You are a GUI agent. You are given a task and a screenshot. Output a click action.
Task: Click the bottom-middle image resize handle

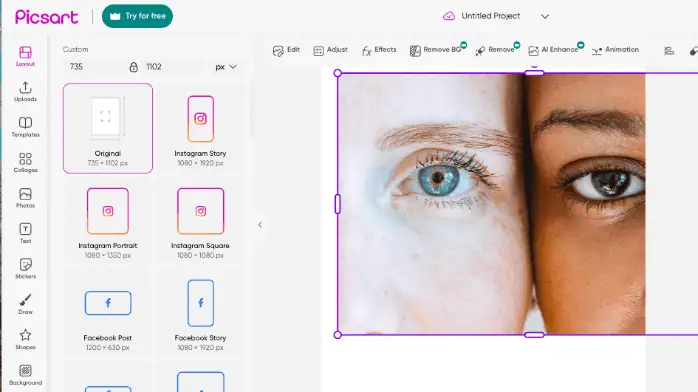pyautogui.click(x=534, y=335)
